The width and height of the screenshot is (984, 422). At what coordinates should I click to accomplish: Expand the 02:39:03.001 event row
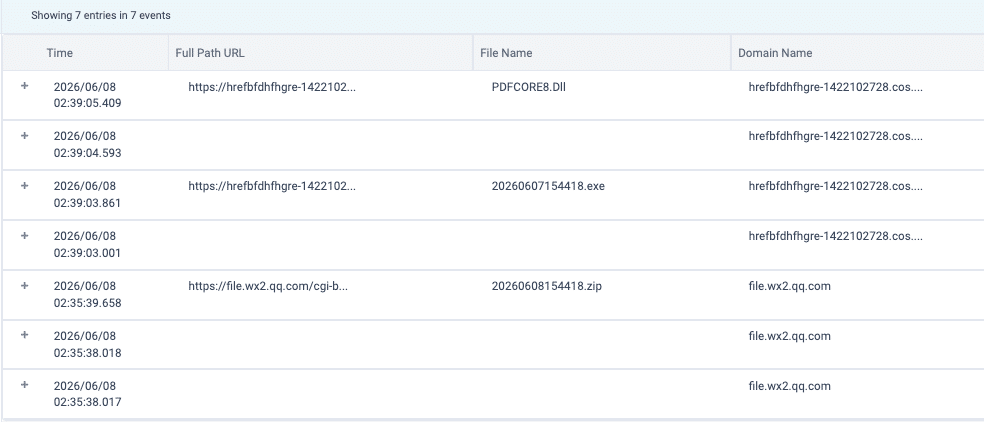[x=24, y=235]
